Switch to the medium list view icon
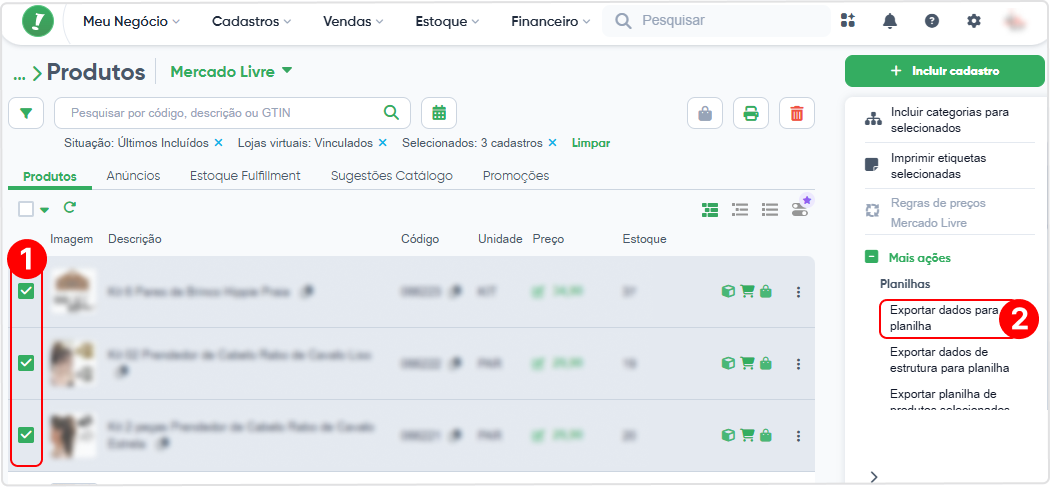This screenshot has height=487, width=1050. (740, 210)
